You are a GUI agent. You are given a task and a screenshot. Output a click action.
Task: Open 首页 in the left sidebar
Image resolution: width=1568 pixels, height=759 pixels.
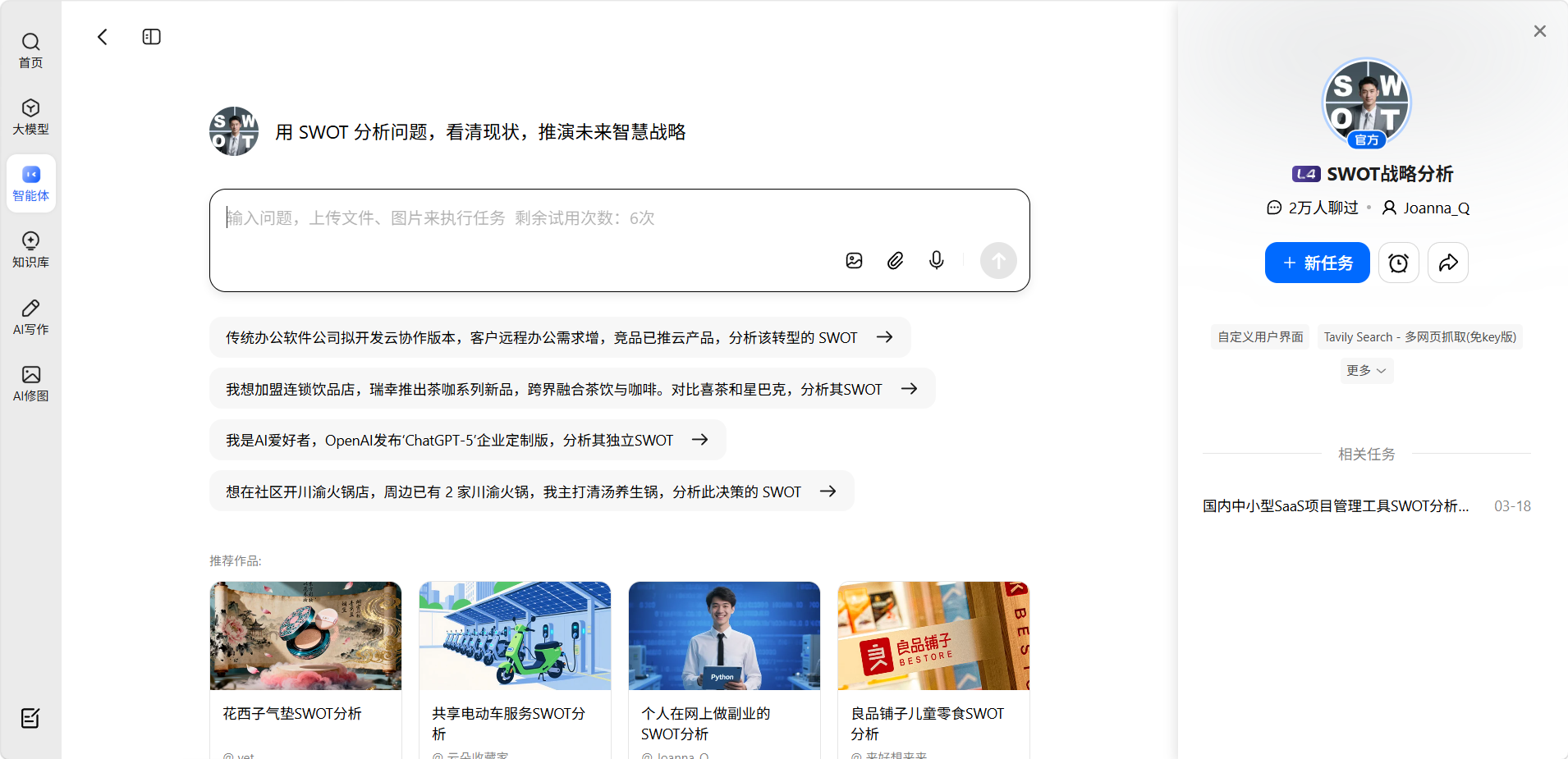[30, 50]
